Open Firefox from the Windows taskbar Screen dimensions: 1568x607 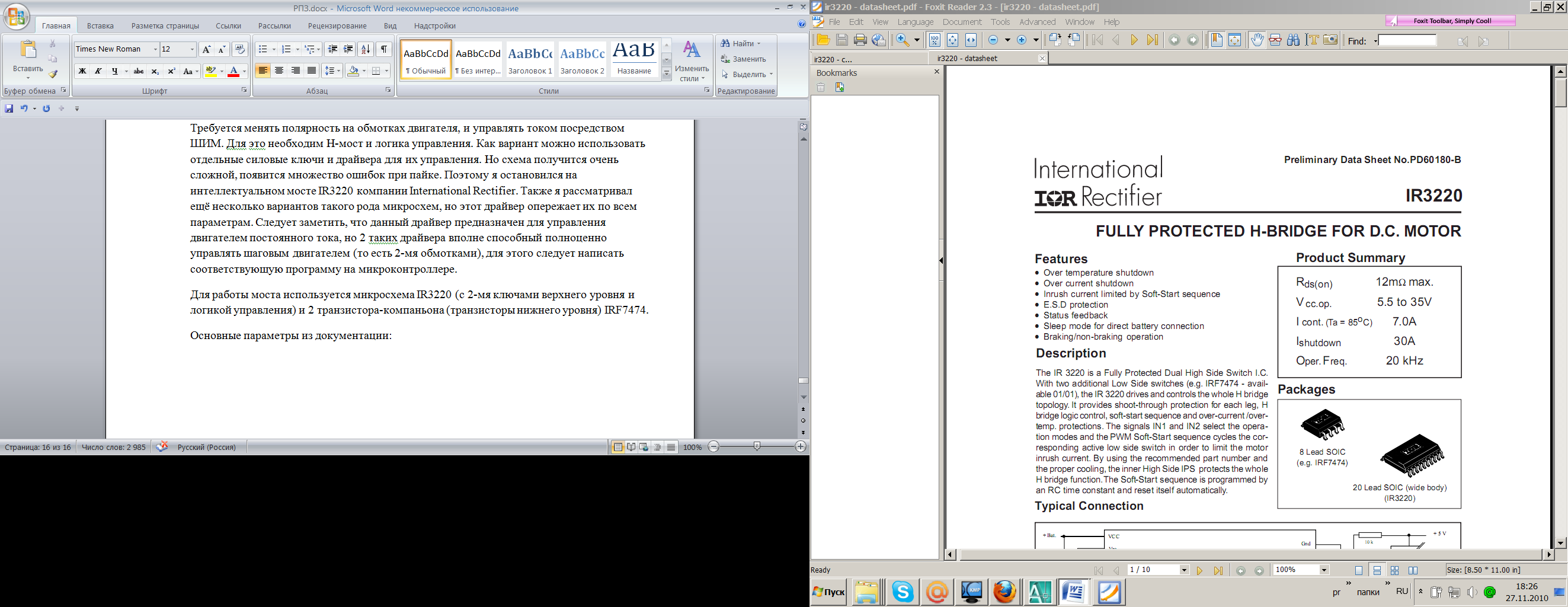pyautogui.click(x=1005, y=592)
